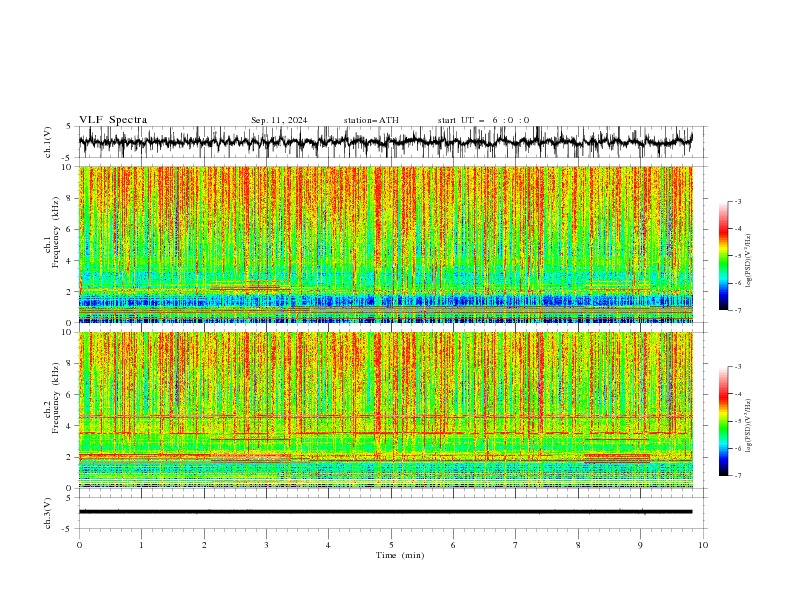This screenshot has height=612, width=792.
Task: Click the ch.1 spectrogram panel
Action: [x=385, y=244]
